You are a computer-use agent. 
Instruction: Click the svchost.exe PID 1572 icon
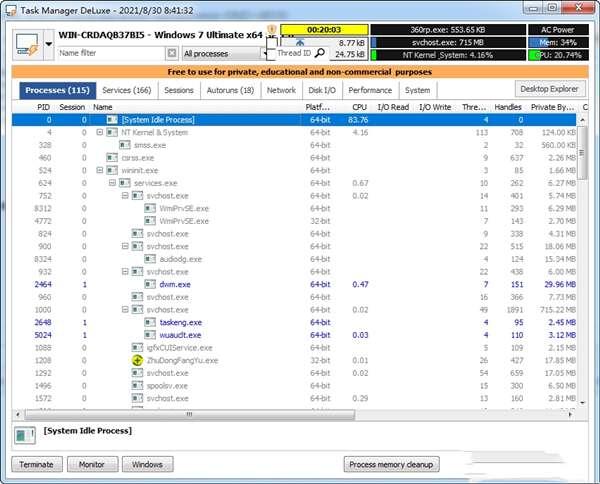(x=137, y=398)
